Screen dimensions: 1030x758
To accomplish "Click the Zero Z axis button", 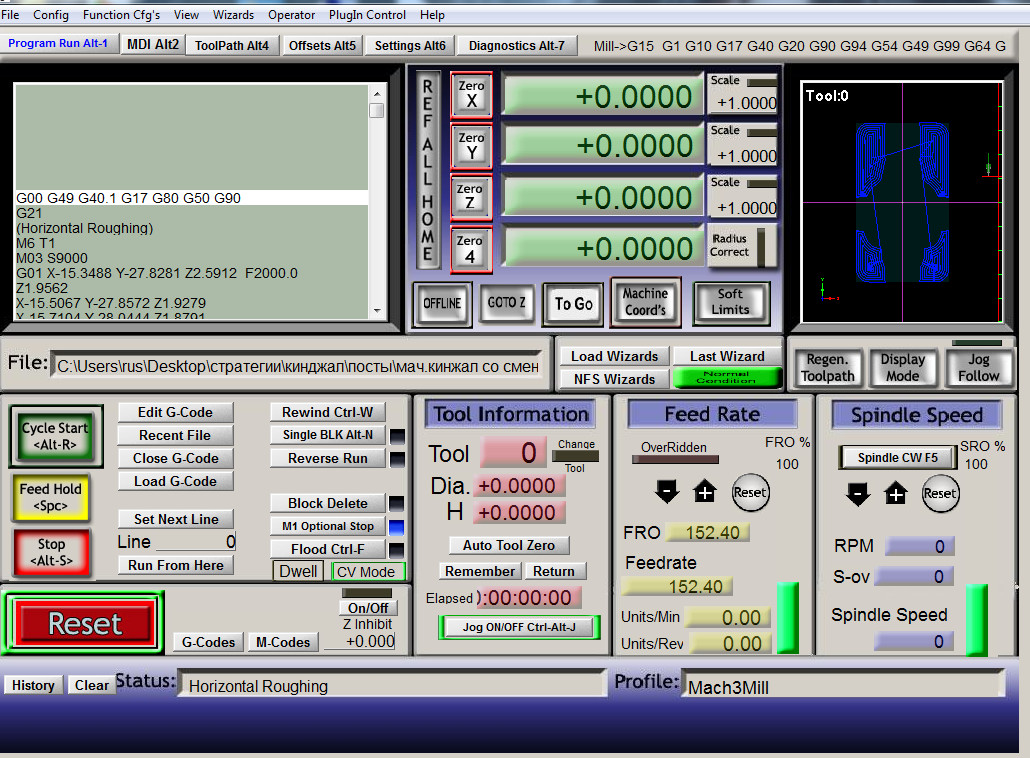I will pyautogui.click(x=471, y=197).
